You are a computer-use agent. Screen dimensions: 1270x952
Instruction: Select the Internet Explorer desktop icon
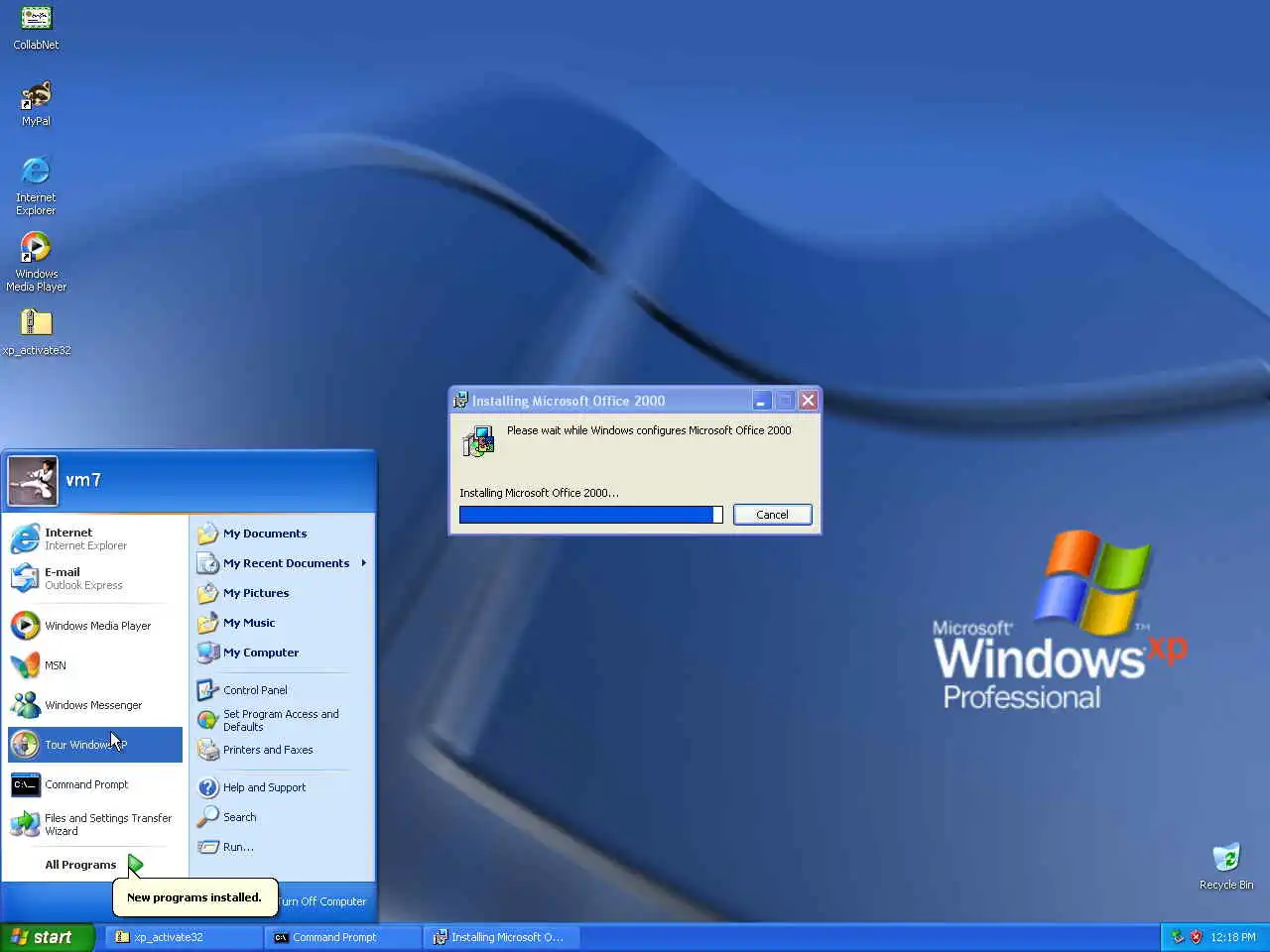point(36,185)
